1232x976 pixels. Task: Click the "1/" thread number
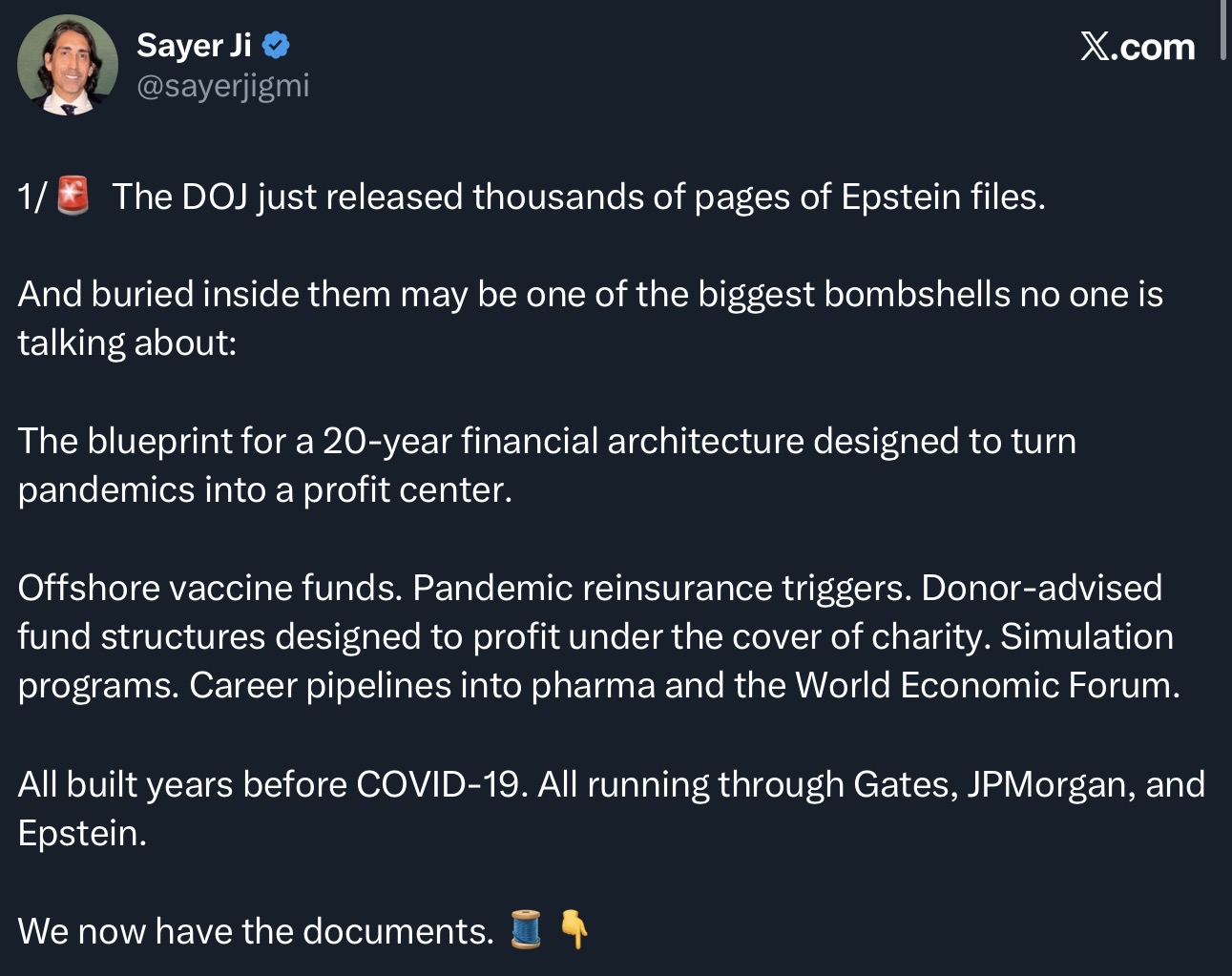[31, 197]
